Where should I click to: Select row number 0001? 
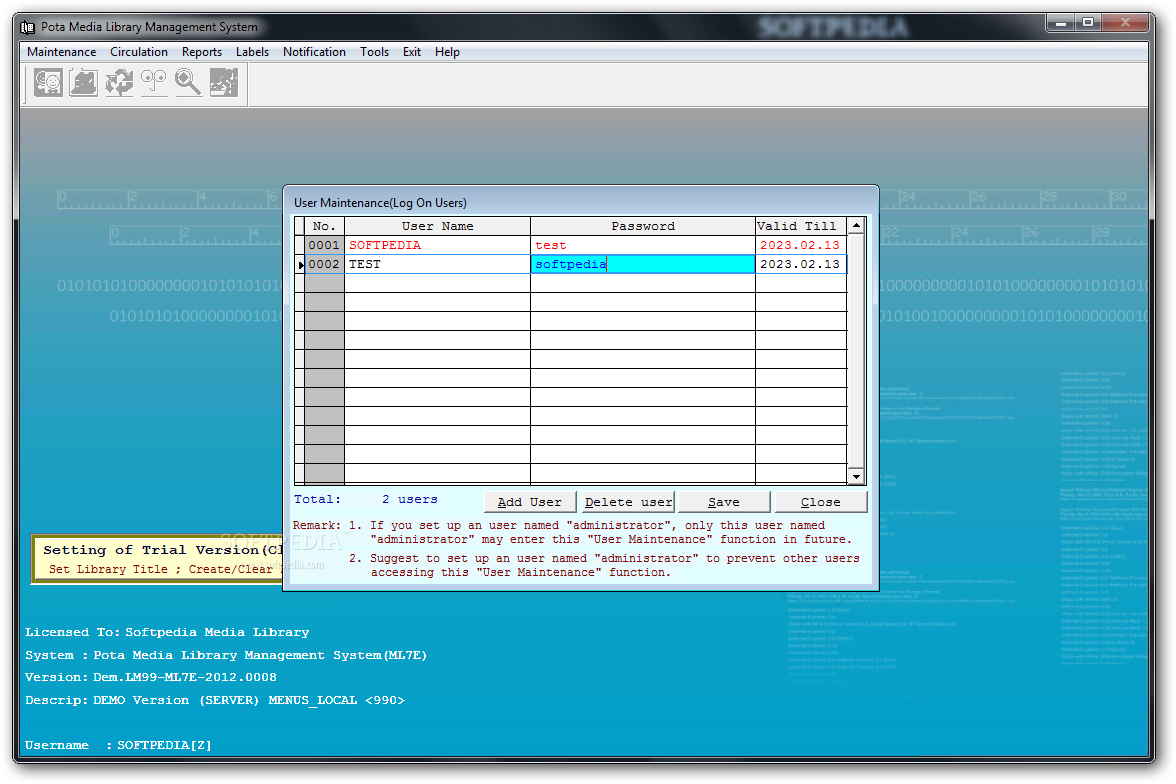pyautogui.click(x=324, y=245)
